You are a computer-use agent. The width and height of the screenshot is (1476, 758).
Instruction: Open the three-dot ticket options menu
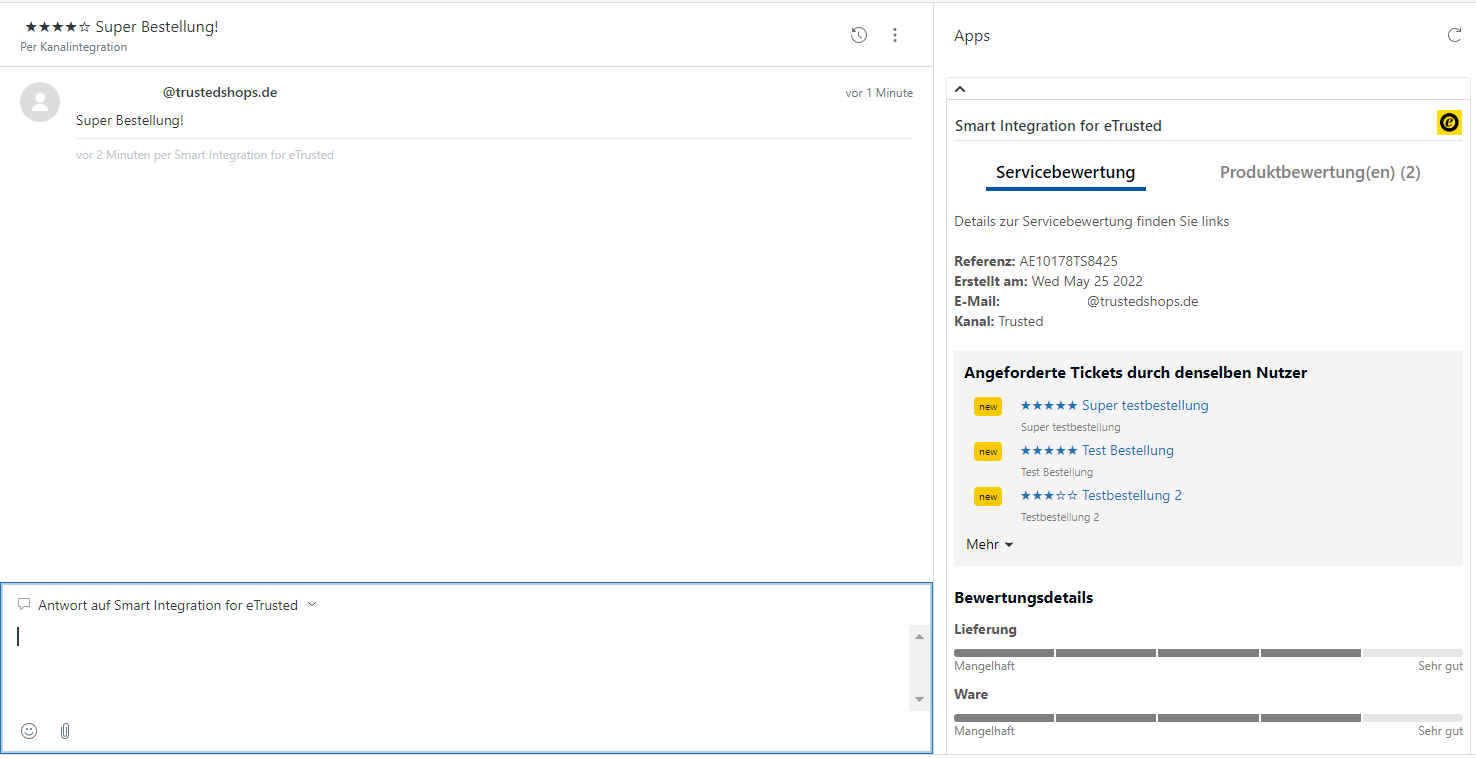point(894,36)
